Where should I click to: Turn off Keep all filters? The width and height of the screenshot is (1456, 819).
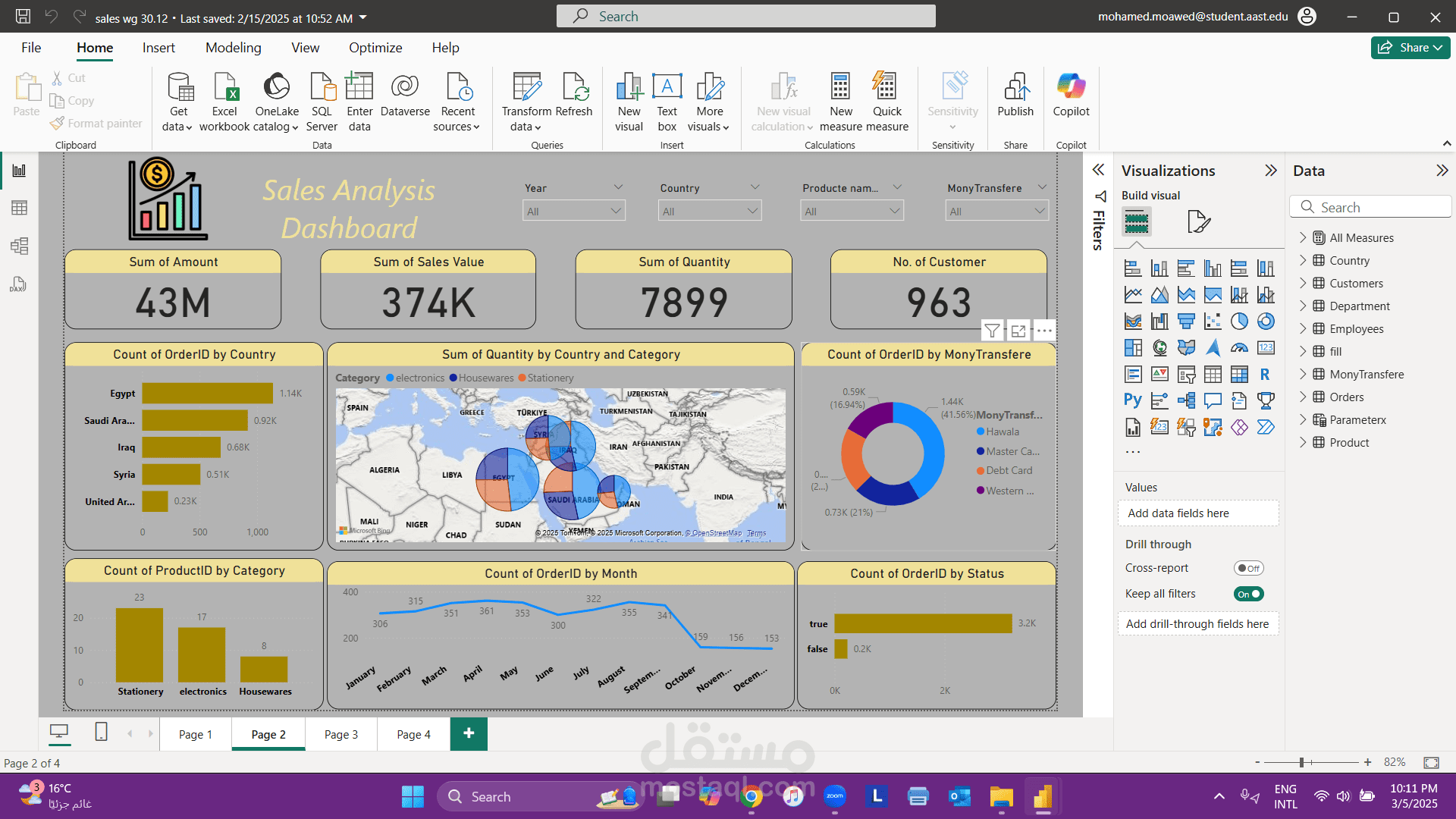(1248, 594)
